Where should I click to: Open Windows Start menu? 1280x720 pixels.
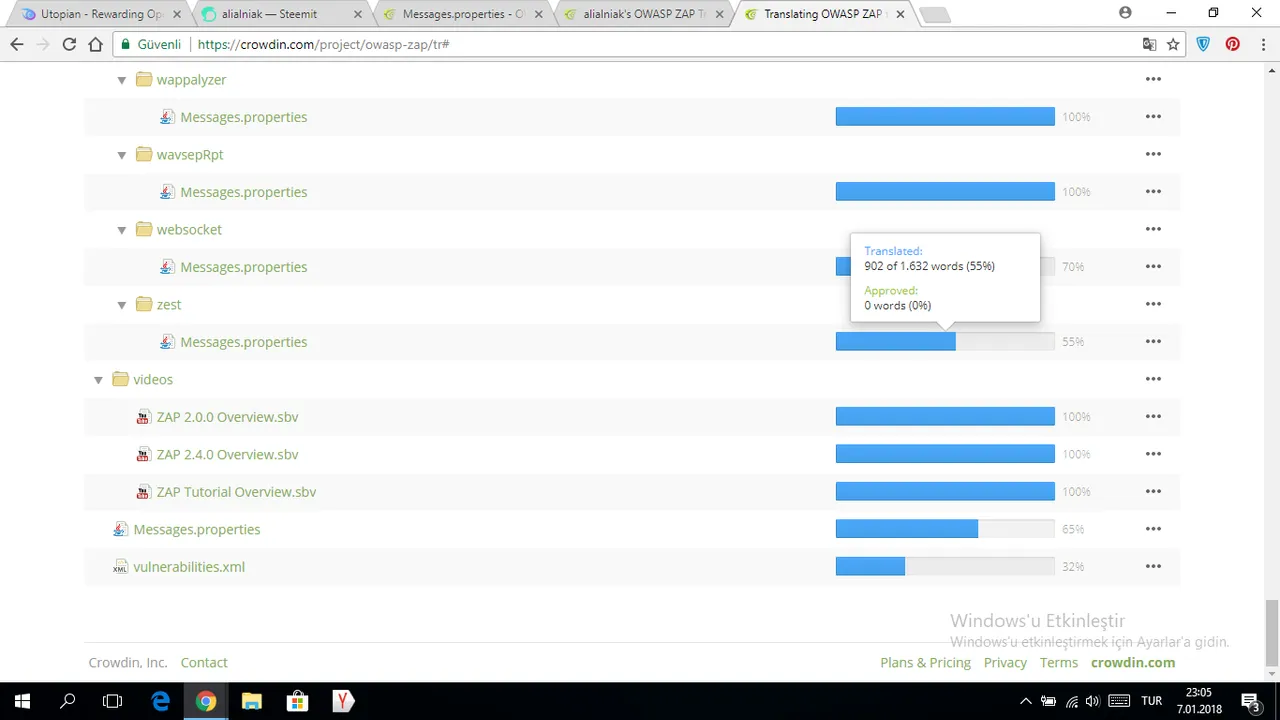pos(22,701)
